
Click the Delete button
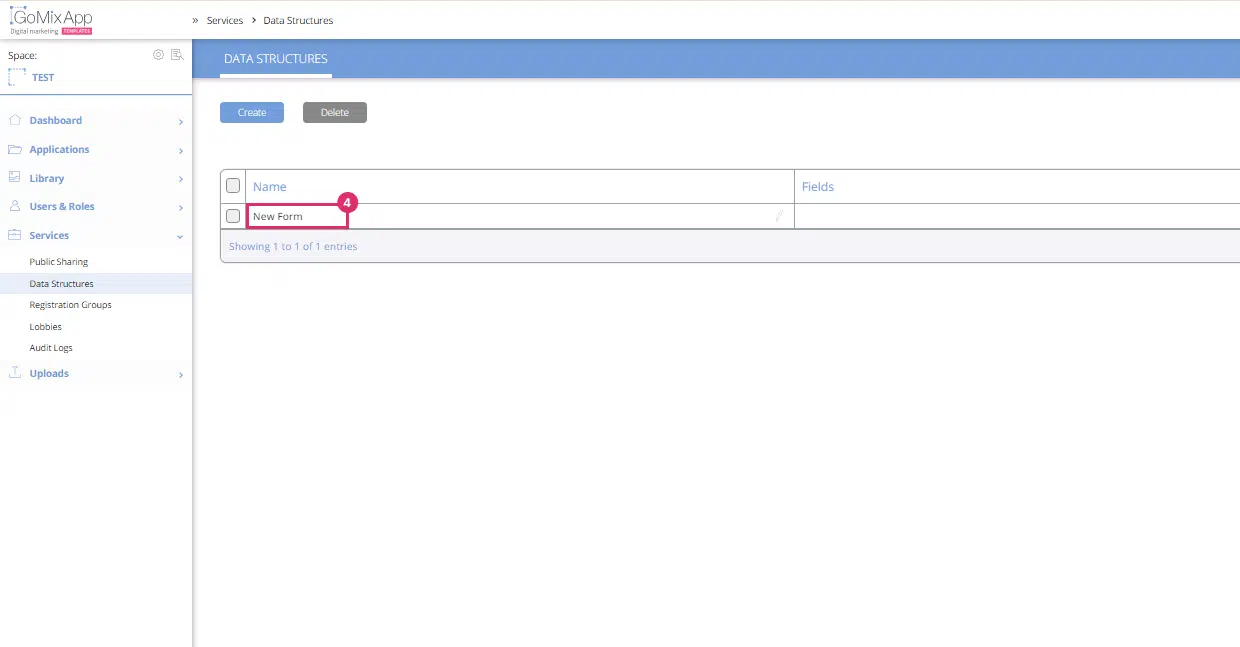(x=334, y=112)
